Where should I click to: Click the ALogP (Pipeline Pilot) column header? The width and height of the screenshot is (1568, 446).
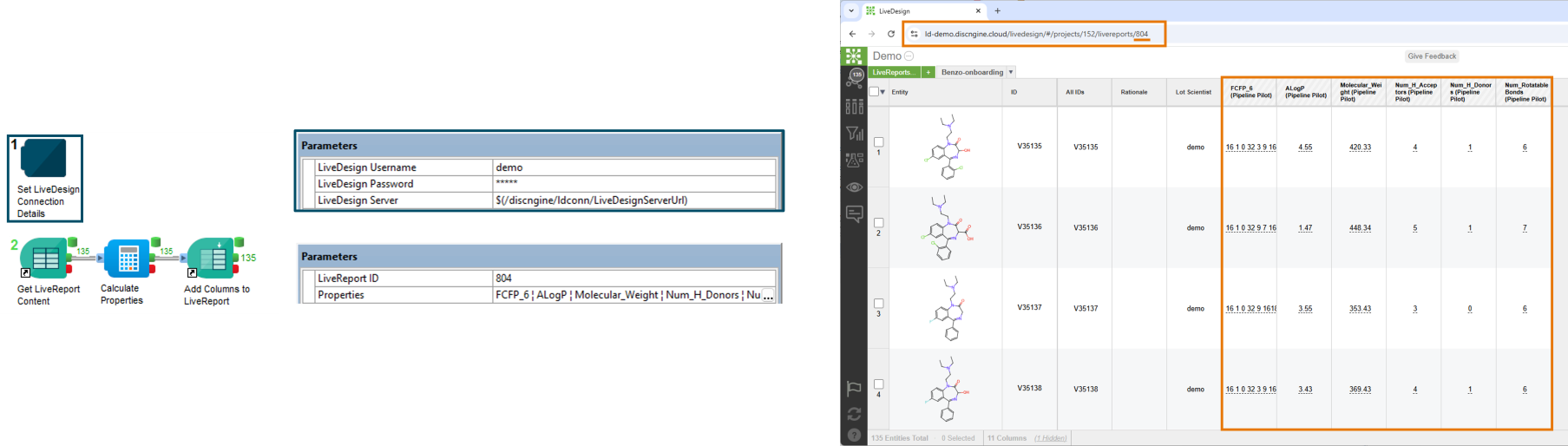tap(1306, 92)
